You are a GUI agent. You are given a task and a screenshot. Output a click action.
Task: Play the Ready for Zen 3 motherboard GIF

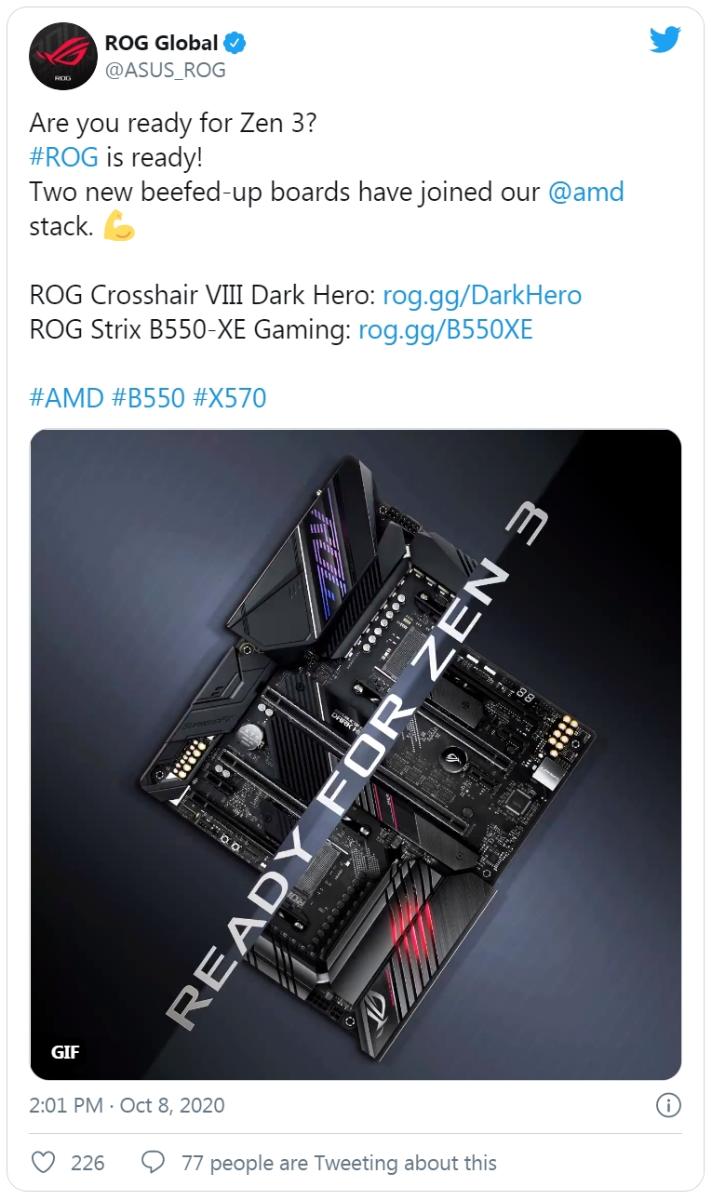pos(356,755)
